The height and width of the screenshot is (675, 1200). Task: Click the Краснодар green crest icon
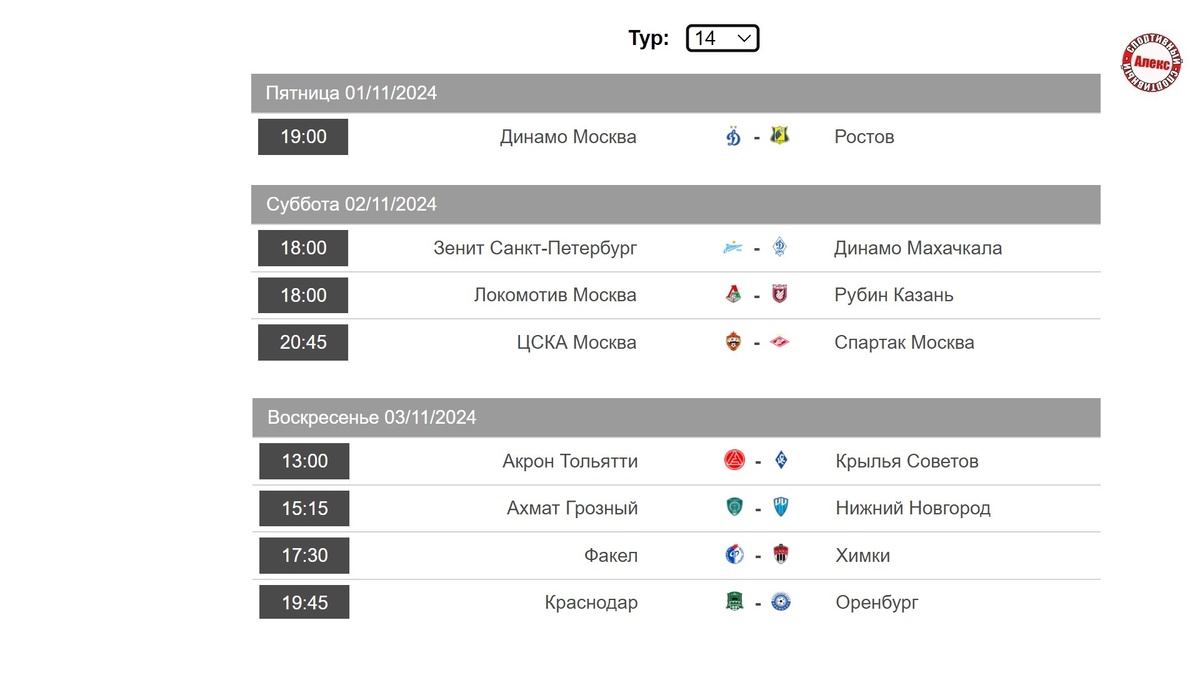pos(734,602)
